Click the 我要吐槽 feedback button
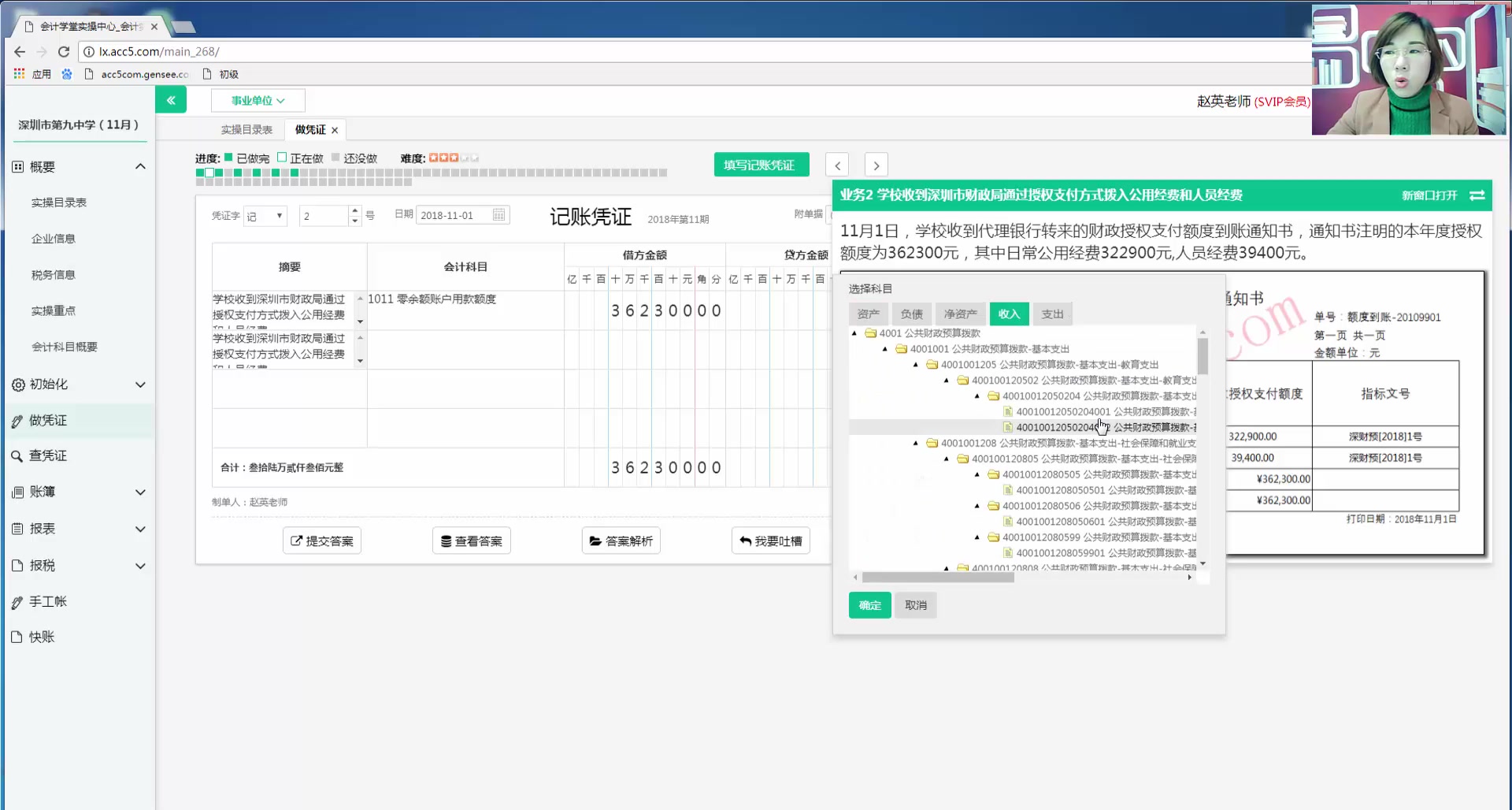This screenshot has height=810, width=1512. coord(771,541)
